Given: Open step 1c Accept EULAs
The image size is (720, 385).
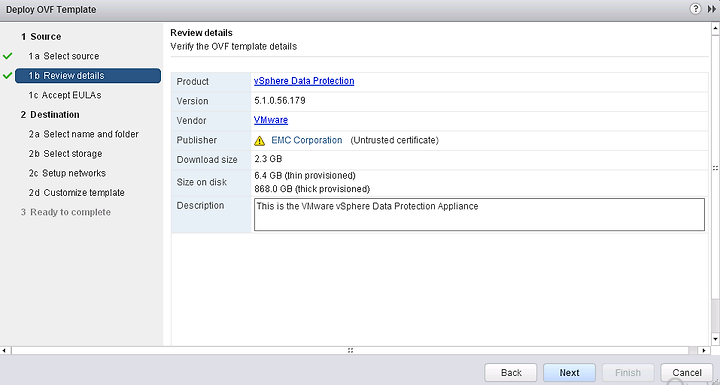Looking at the screenshot, I should [65, 95].
